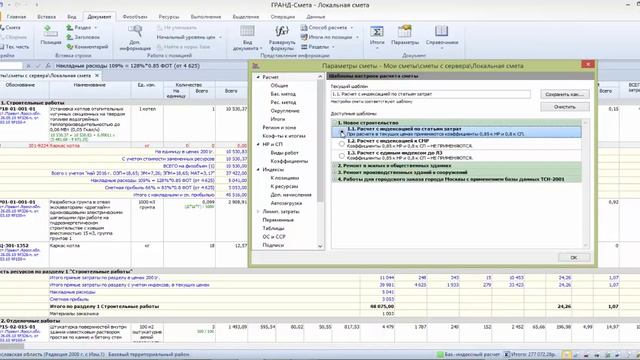Select ОС и ССР in tree
The width and height of the screenshot is (640, 360).
(x=274, y=237)
